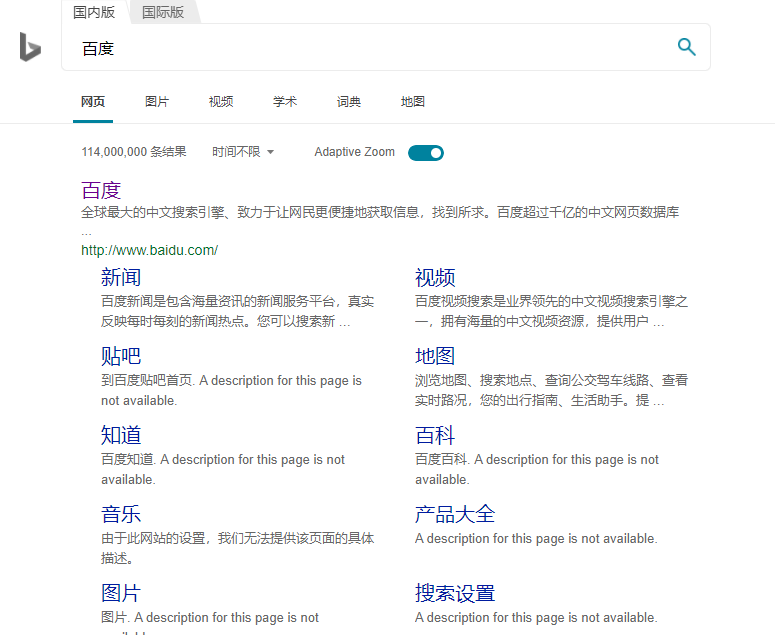Click the 到百度贴吧首页 description text
The image size is (775, 635).
point(231,390)
